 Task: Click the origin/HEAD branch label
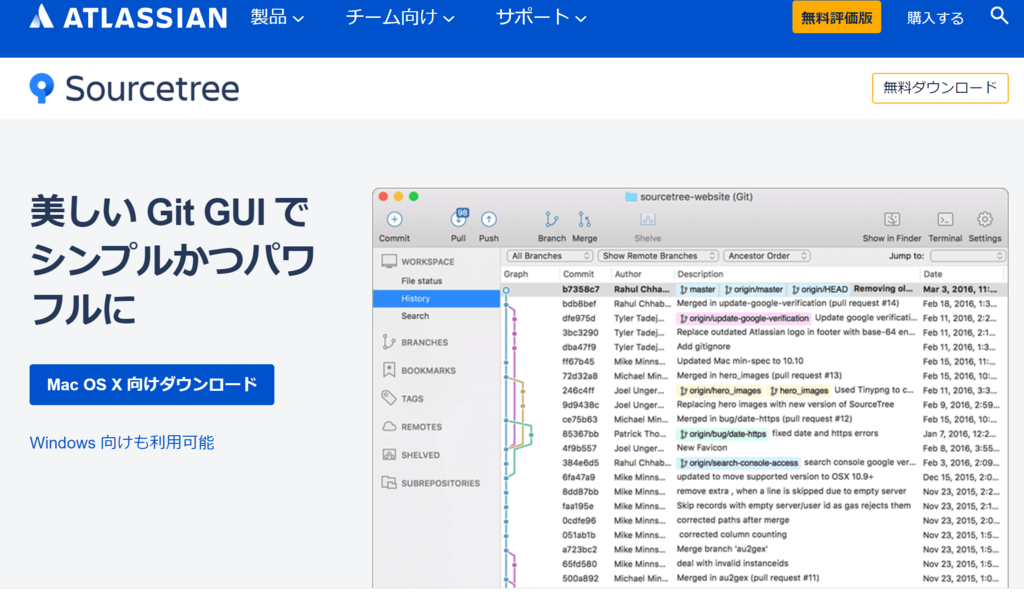click(820, 289)
